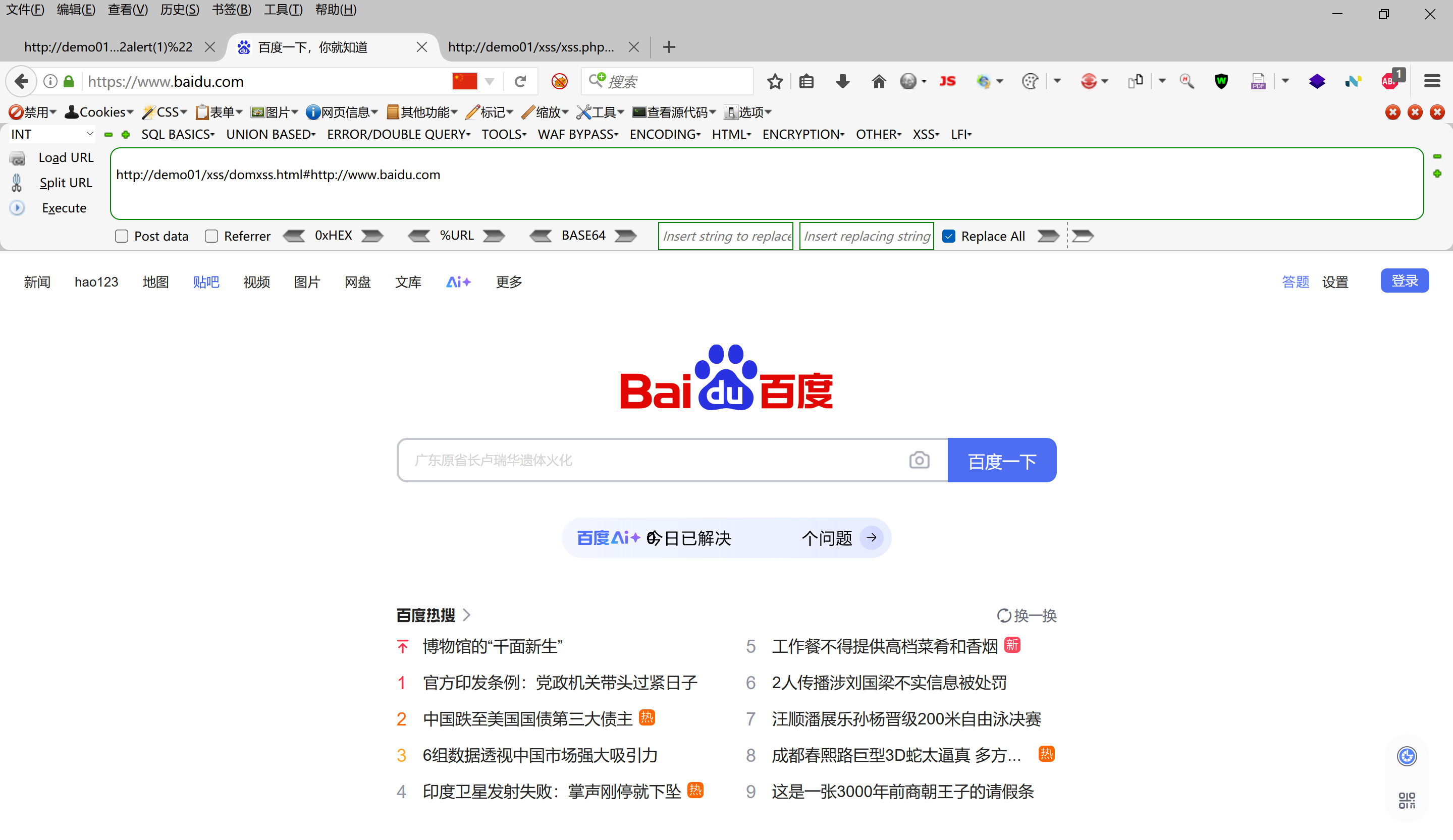Click the camera image search icon
The height and width of the screenshot is (840, 1453).
[919, 460]
